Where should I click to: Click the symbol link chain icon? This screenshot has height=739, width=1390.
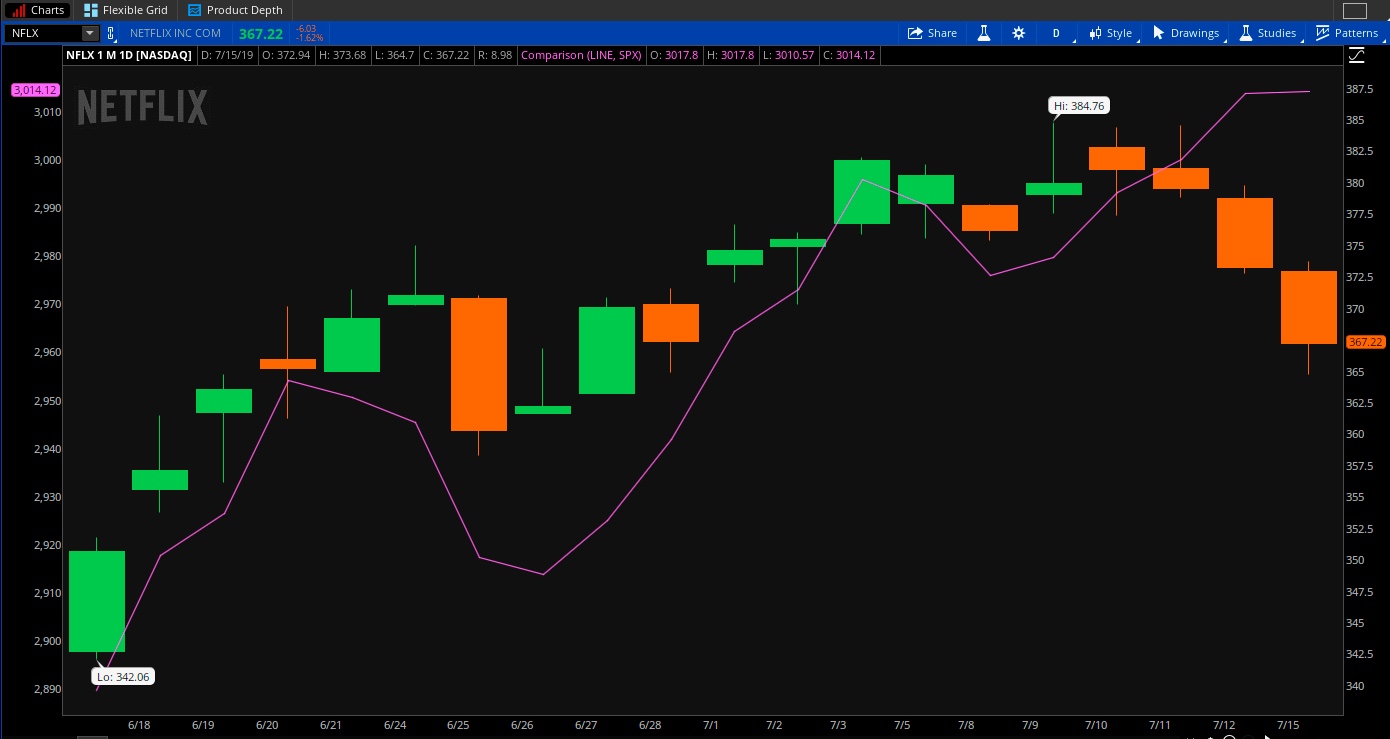click(110, 33)
